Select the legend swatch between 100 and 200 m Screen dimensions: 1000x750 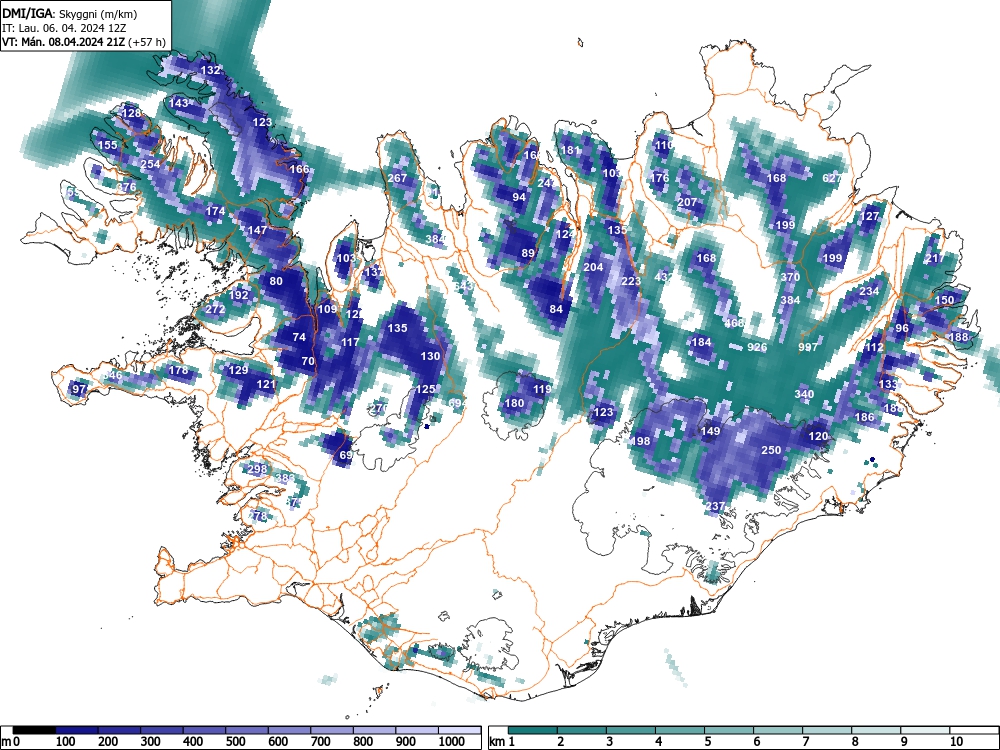coord(77,730)
